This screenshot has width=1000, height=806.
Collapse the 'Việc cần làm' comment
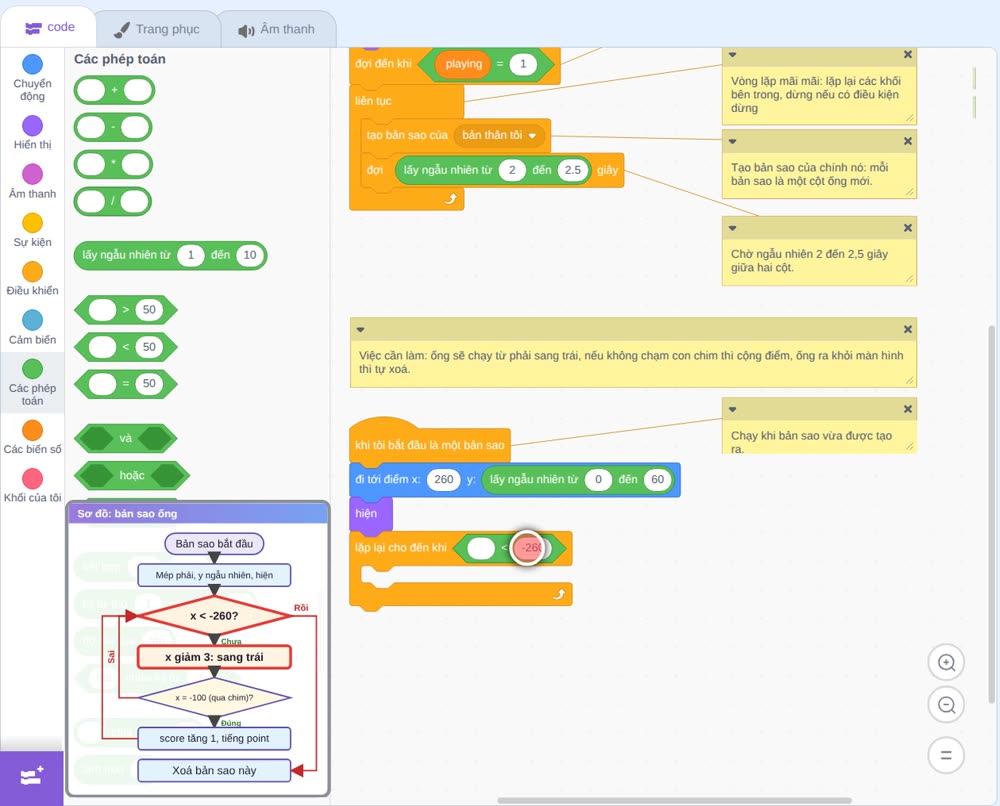(360, 330)
